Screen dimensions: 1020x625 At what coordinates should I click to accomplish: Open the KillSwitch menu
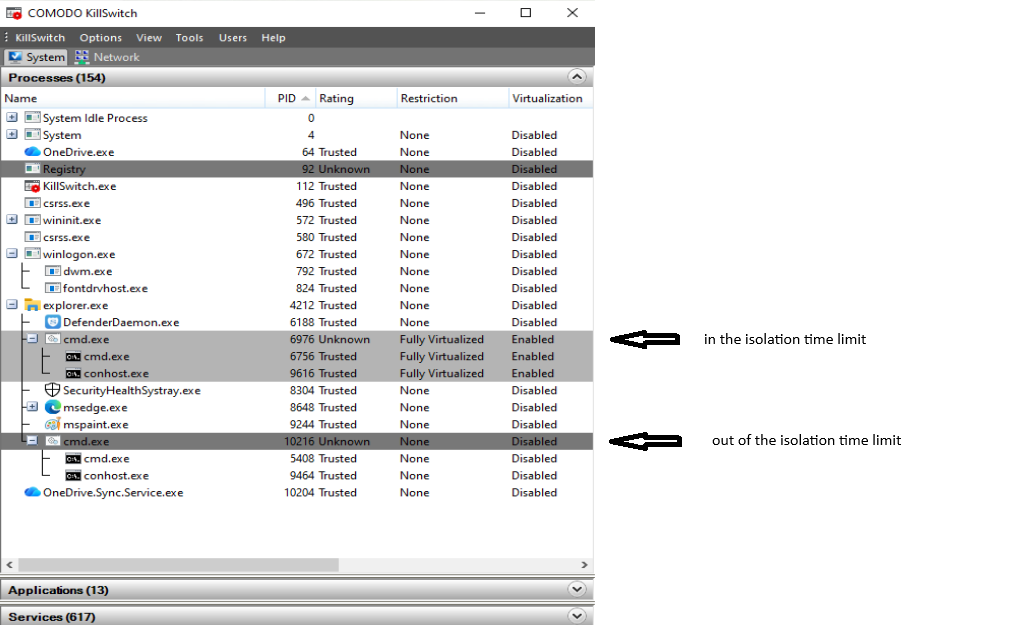40,38
